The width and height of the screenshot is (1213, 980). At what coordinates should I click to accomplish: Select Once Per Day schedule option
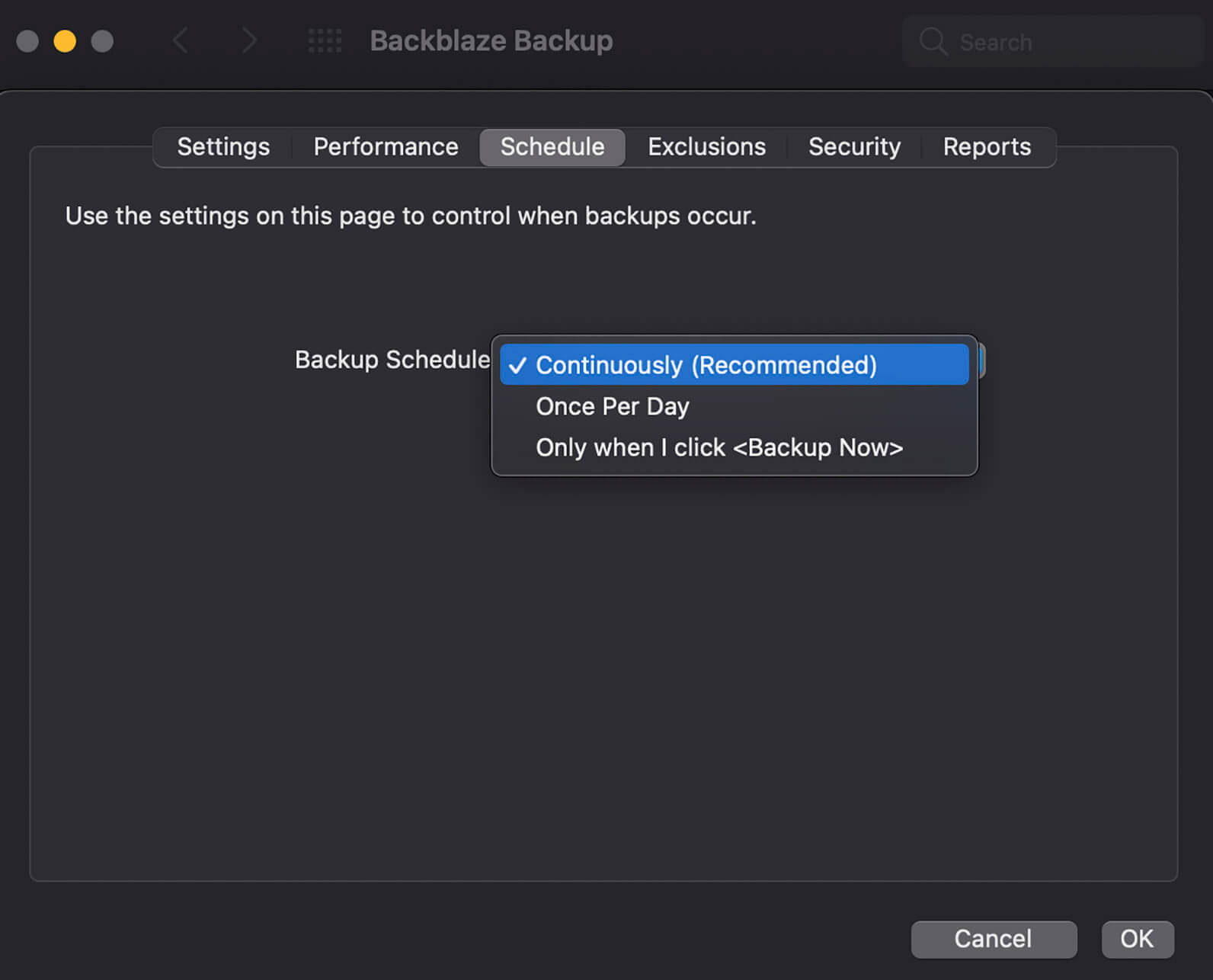[x=613, y=406]
